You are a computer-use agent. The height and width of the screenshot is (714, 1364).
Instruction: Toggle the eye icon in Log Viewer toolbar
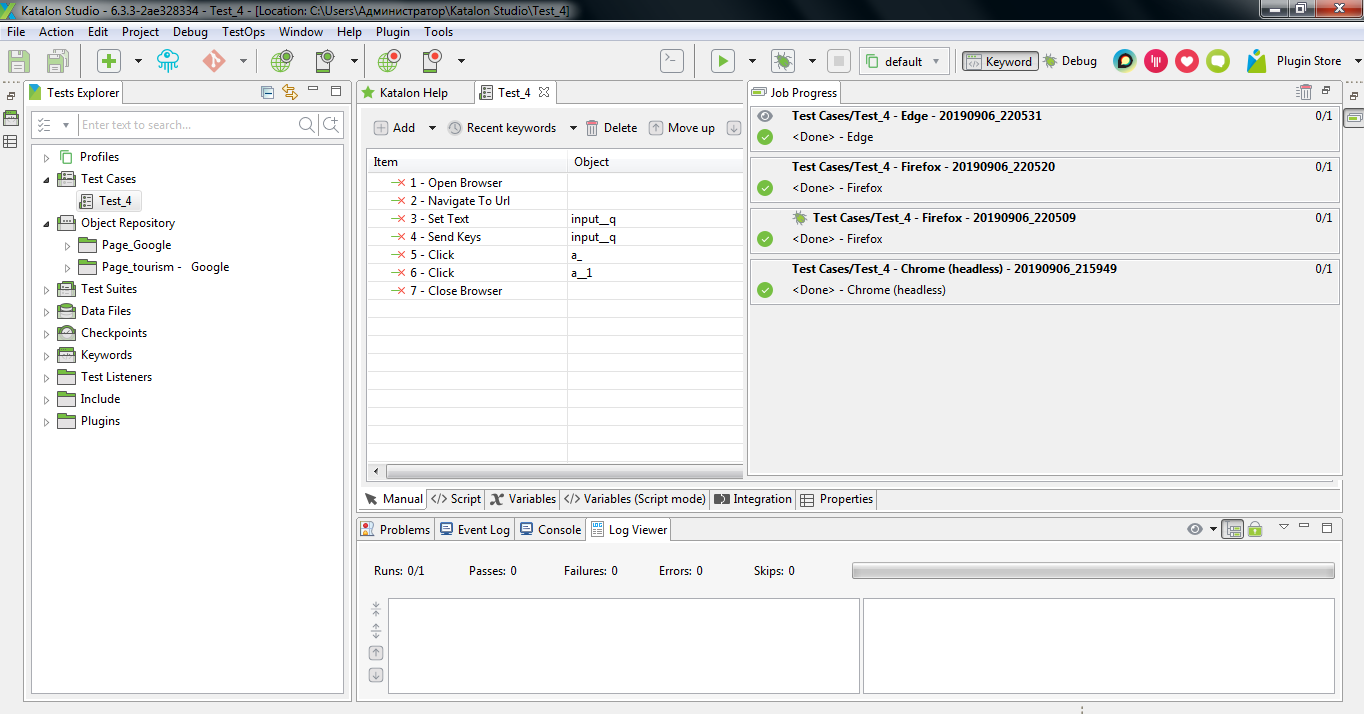(1195, 529)
